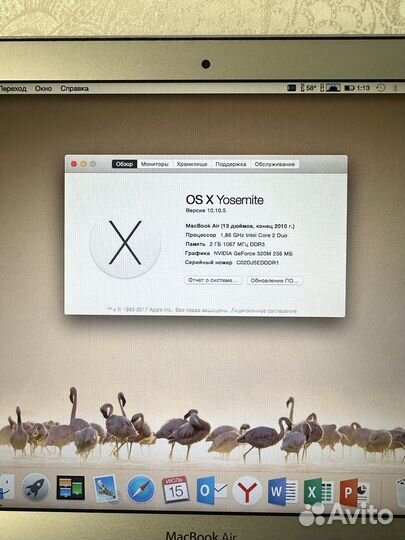Launch Safari from the Dock
The width and height of the screenshot is (405, 540).
click(141, 489)
